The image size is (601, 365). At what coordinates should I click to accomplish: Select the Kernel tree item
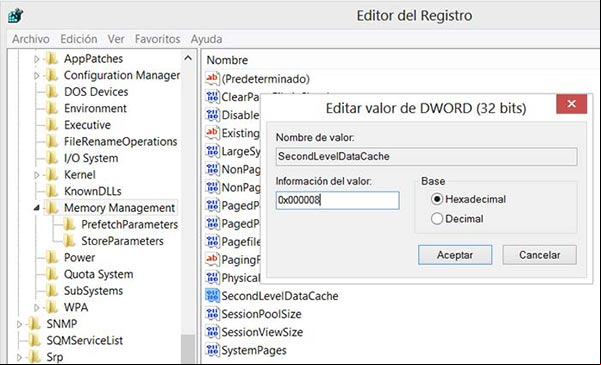(x=80, y=175)
